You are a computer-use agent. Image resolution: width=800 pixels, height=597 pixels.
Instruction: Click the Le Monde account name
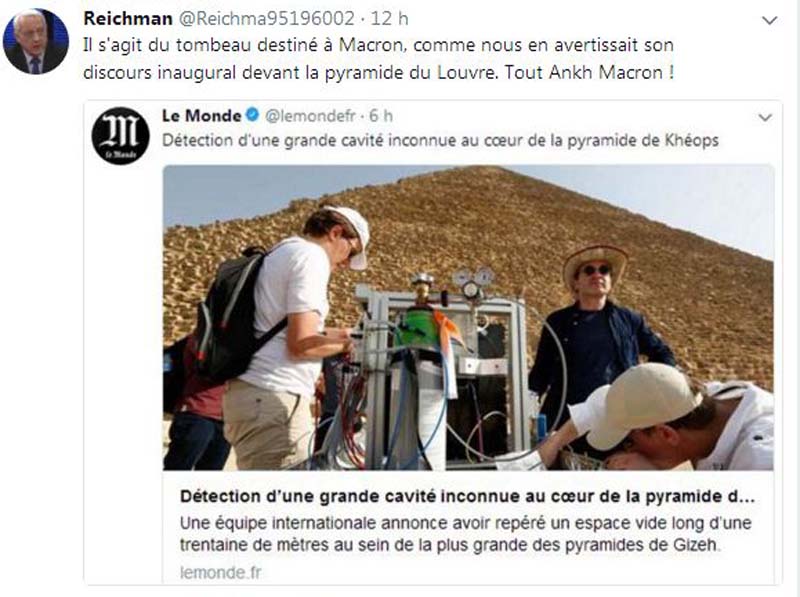click(202, 115)
